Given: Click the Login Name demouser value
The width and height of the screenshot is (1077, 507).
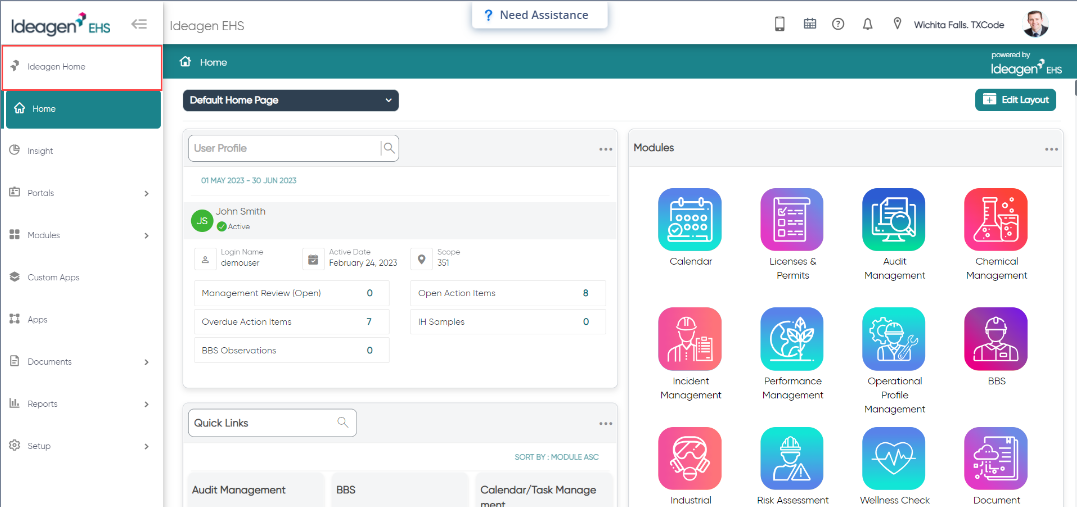Looking at the screenshot, I should (240, 262).
